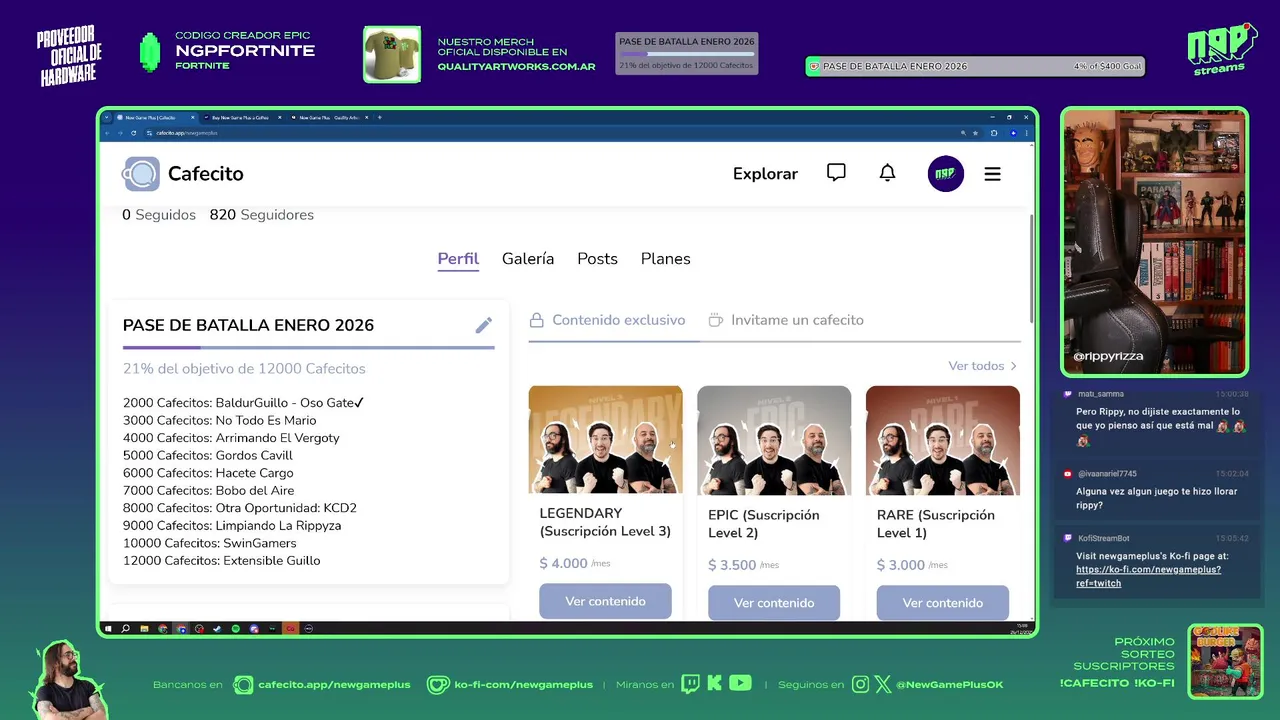Image resolution: width=1280 pixels, height=720 pixels.
Task: Open browser extensions puzzle icon
Action: (994, 133)
